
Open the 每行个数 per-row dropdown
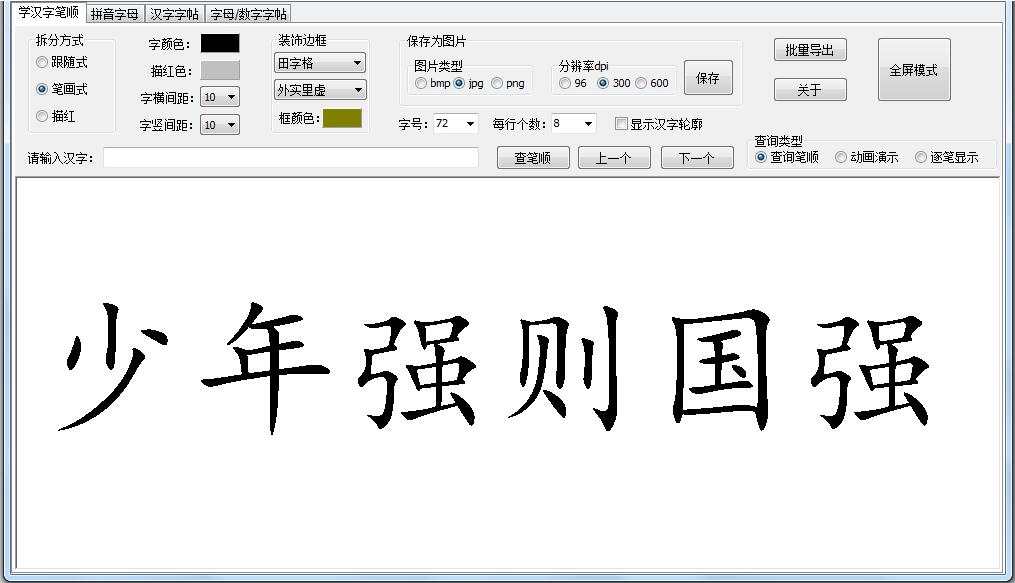pos(570,123)
